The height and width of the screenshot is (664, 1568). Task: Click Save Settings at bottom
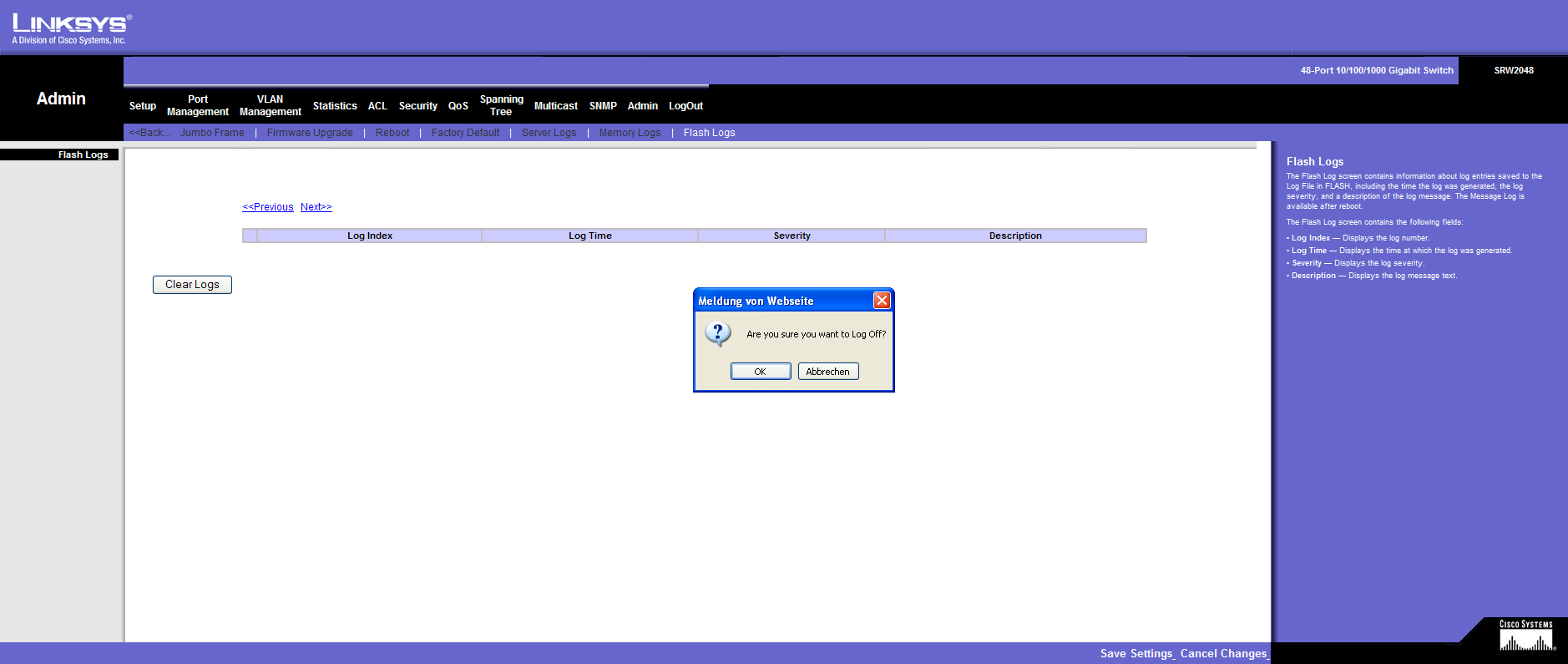(1136, 653)
